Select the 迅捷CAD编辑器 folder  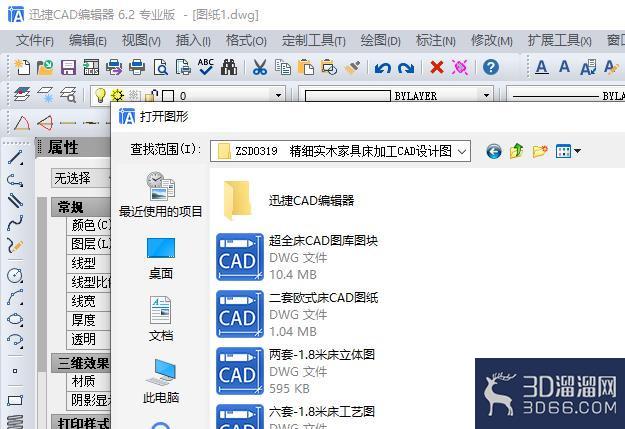pos(289,200)
